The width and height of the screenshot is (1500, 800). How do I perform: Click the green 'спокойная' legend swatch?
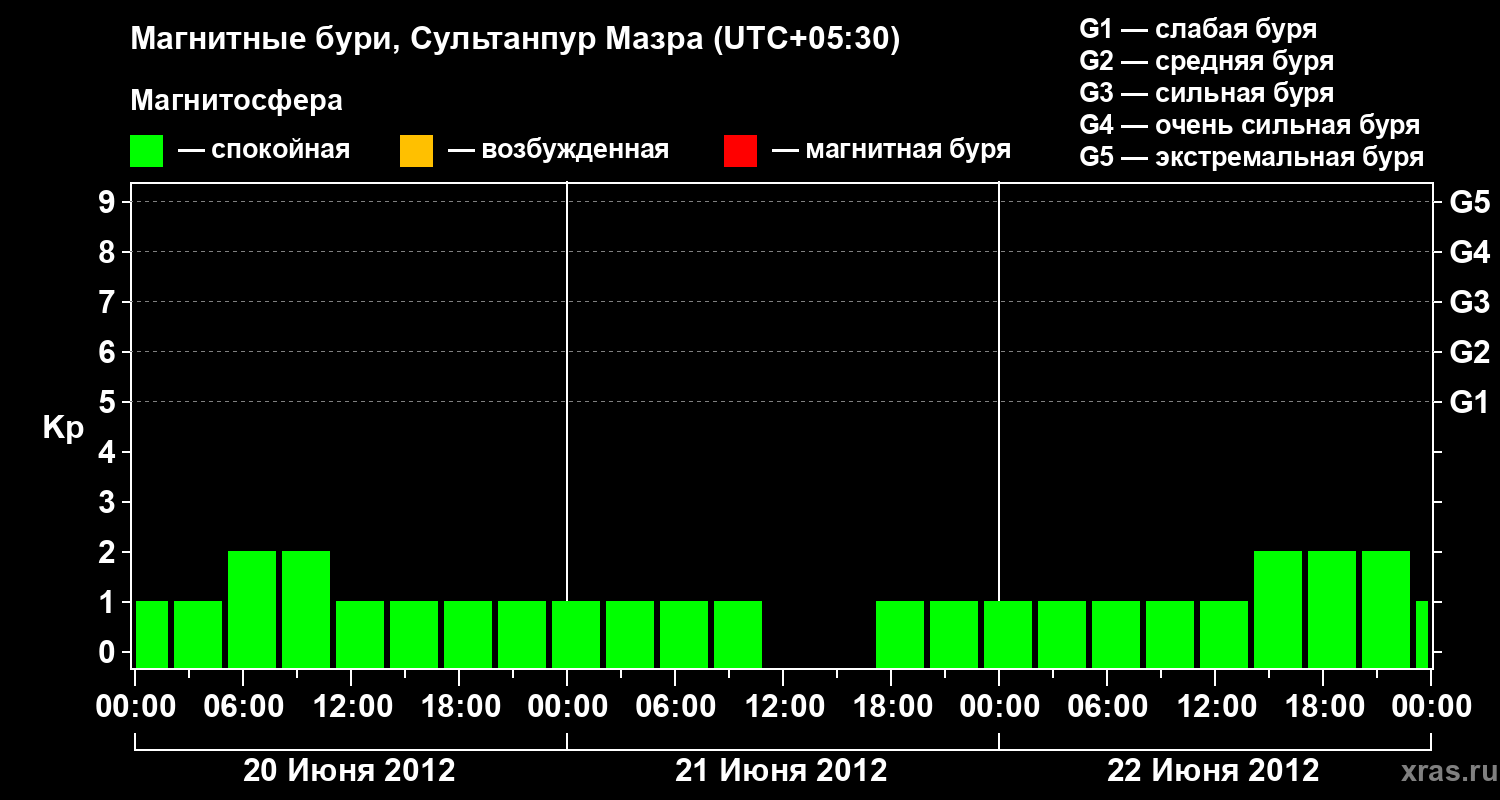(x=147, y=151)
